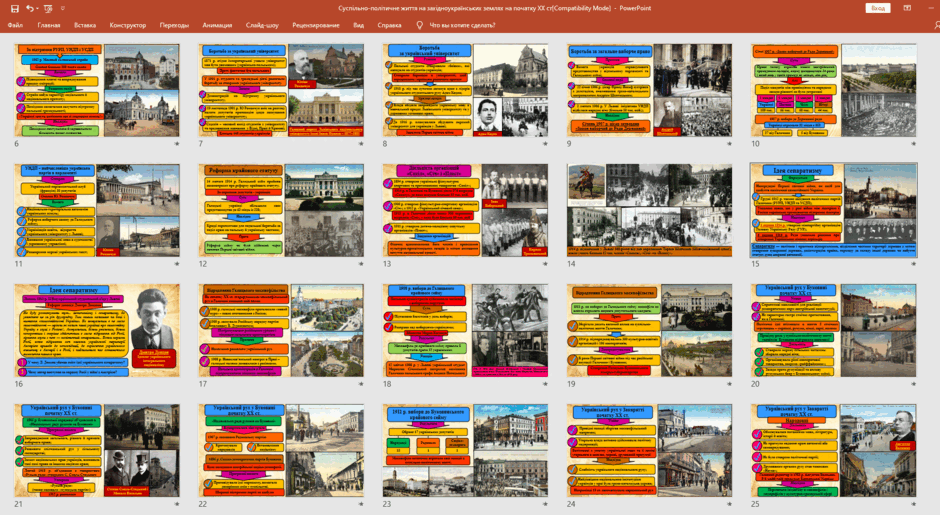
Task: Select slide 25 thumbnail
Action: [x=833, y=450]
